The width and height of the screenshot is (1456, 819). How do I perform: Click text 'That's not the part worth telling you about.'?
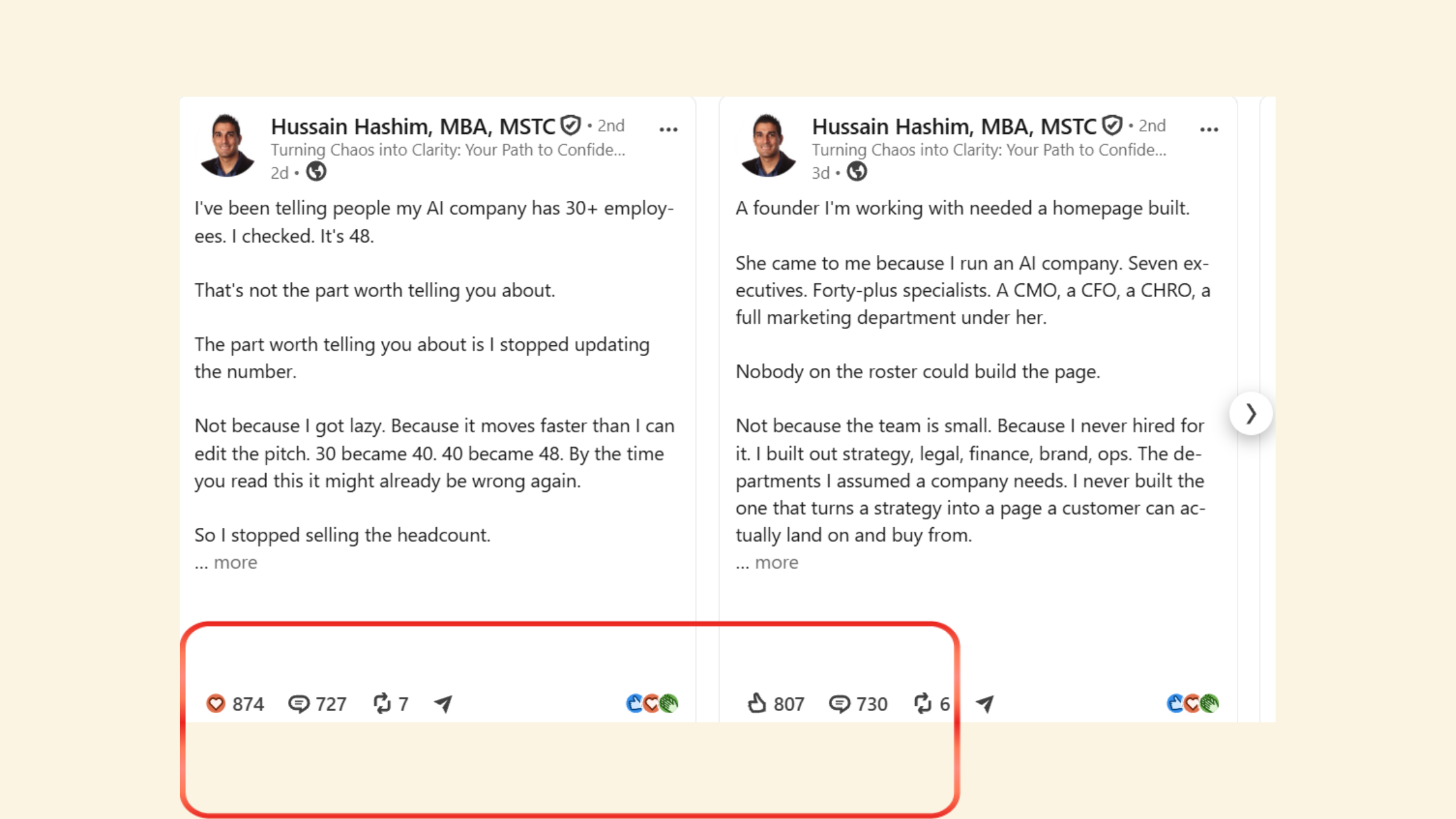[375, 290]
